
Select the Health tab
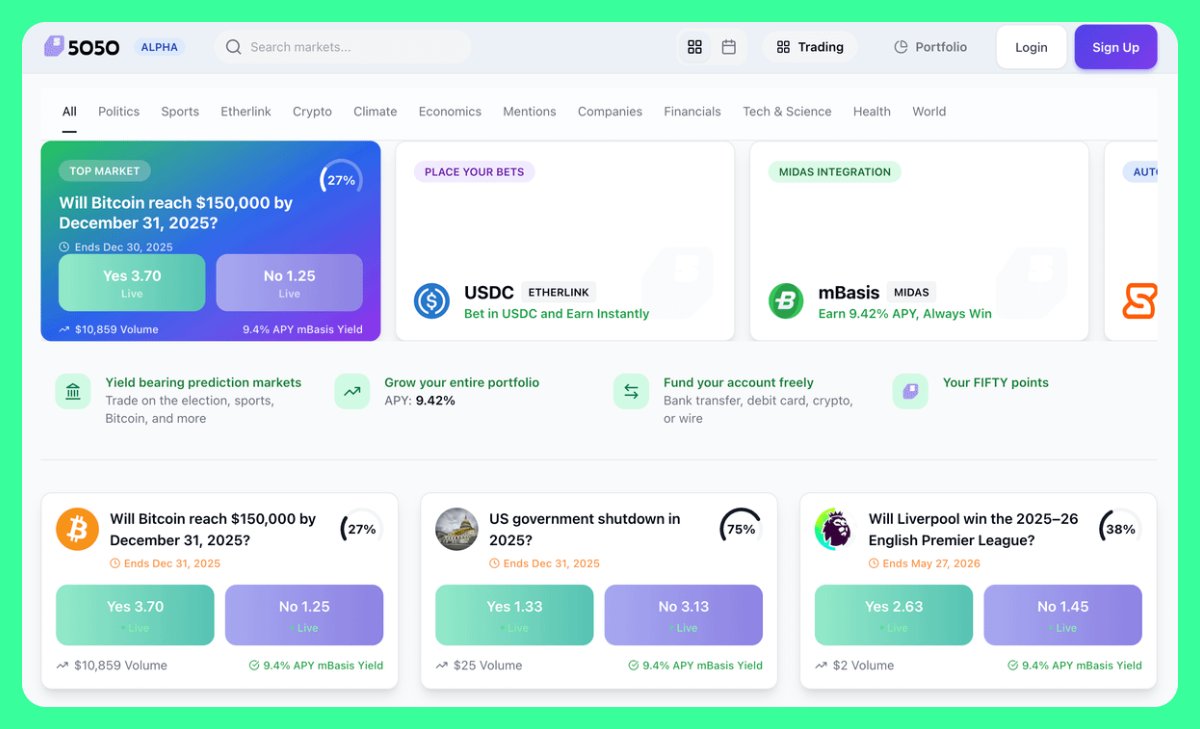click(872, 112)
